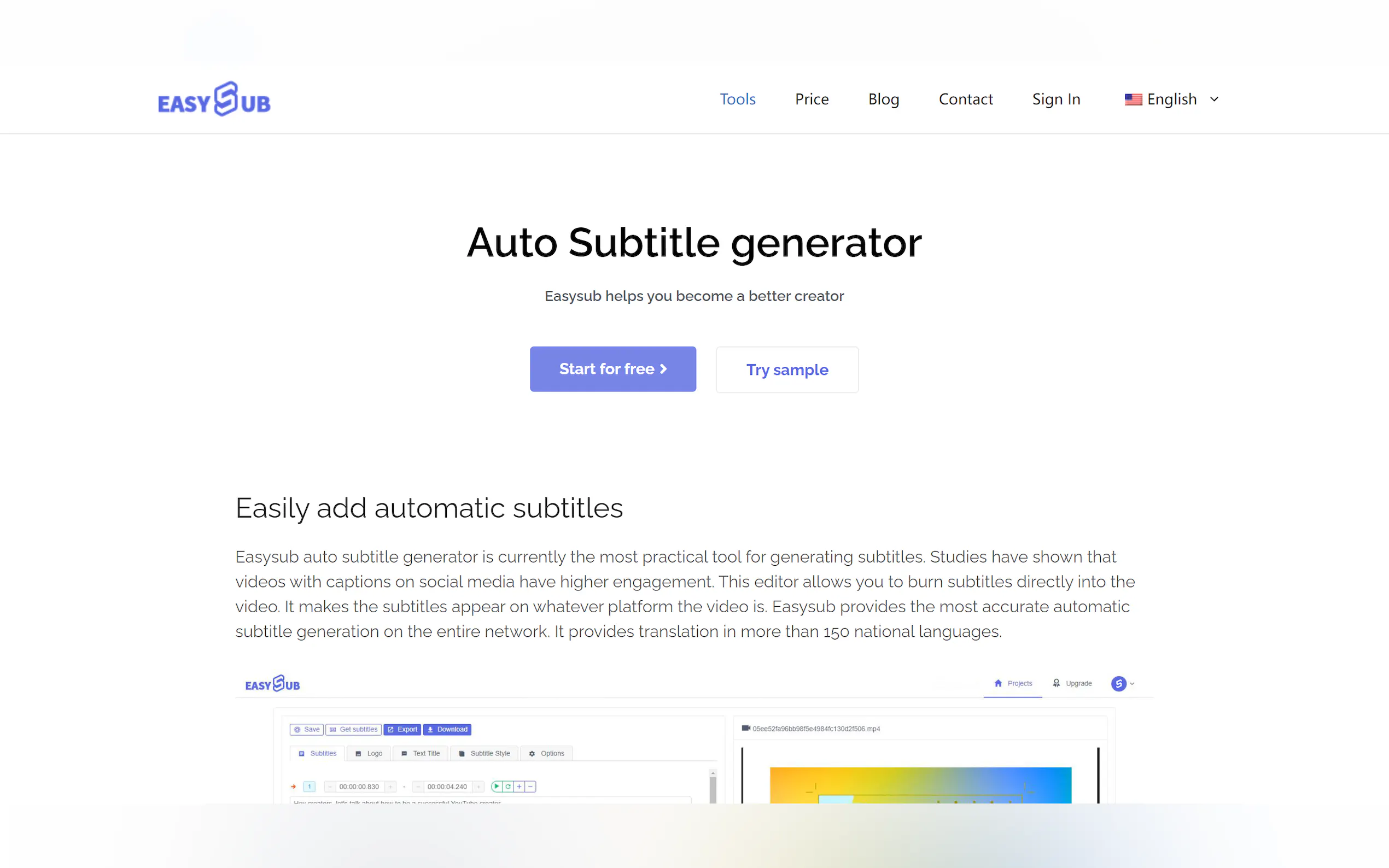Image resolution: width=1389 pixels, height=868 pixels.
Task: Click the EasySub logo in the header
Action: [214, 99]
